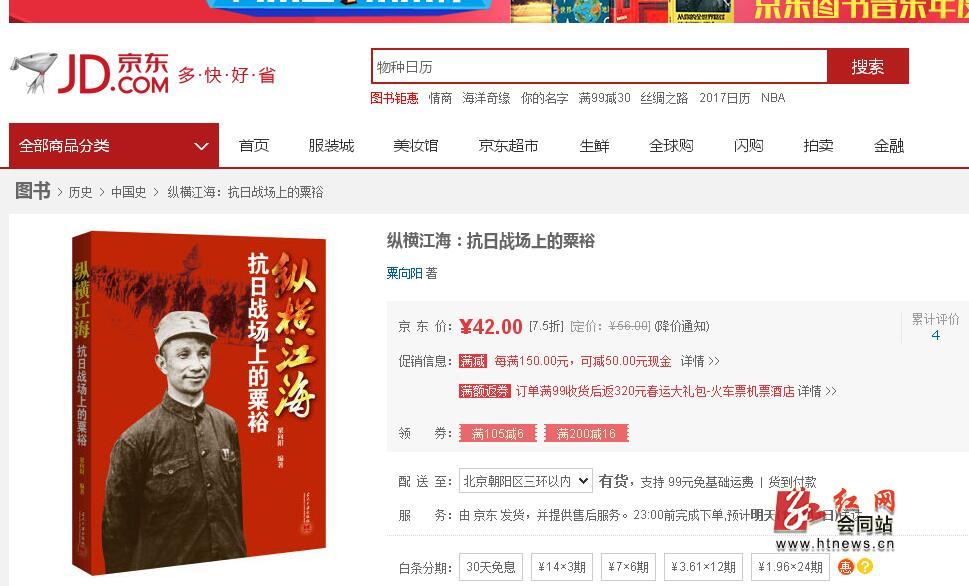Click the 满额返券 promotion tag

click(x=484, y=391)
